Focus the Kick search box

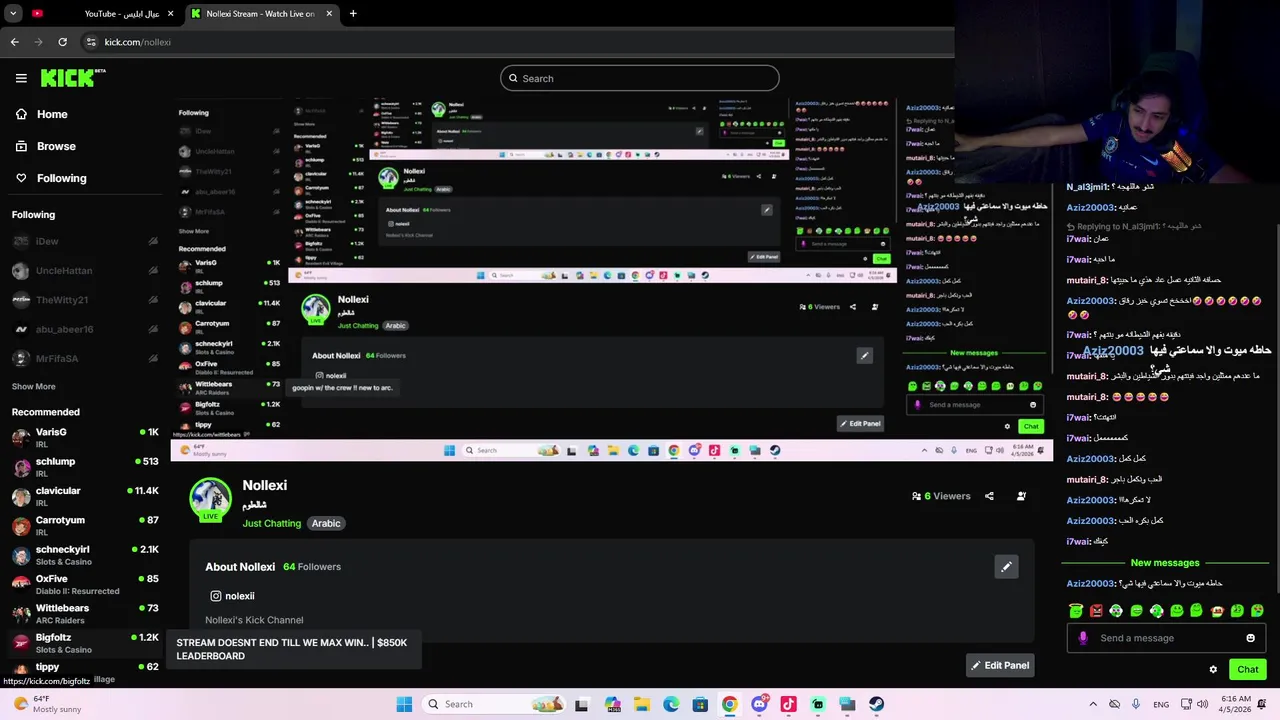[640, 78]
